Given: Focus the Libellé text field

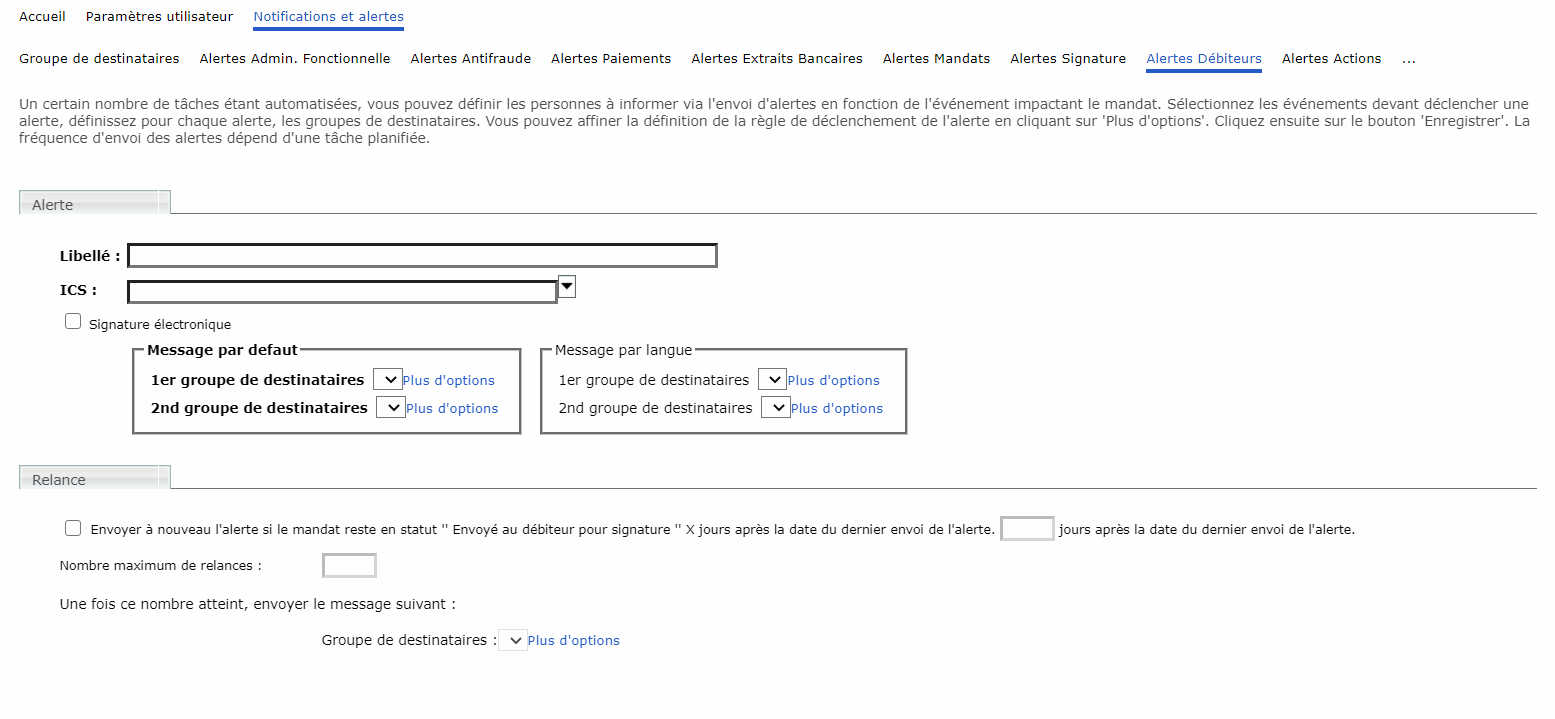Looking at the screenshot, I should point(422,256).
